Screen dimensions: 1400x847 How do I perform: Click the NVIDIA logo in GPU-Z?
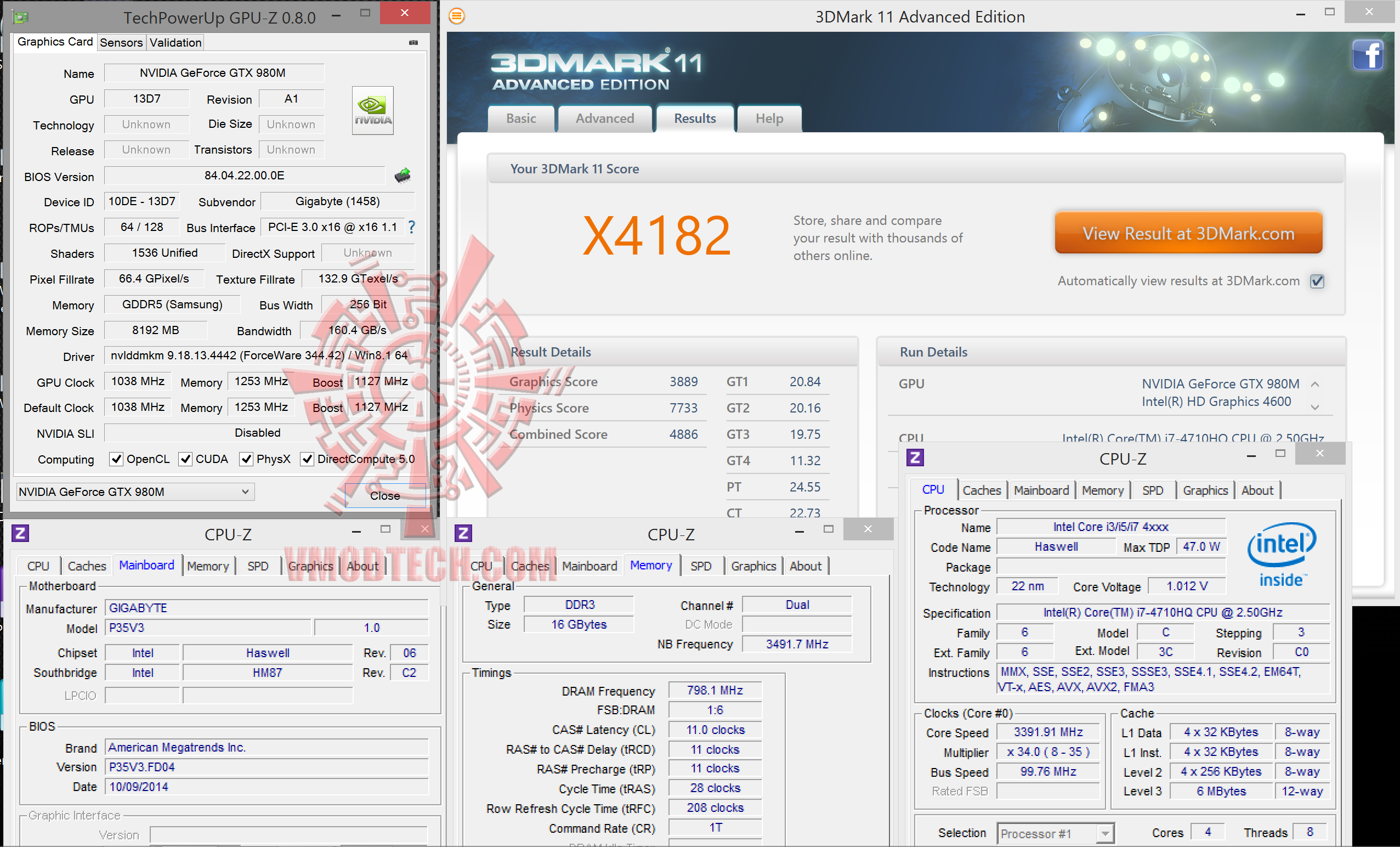pyautogui.click(x=372, y=110)
